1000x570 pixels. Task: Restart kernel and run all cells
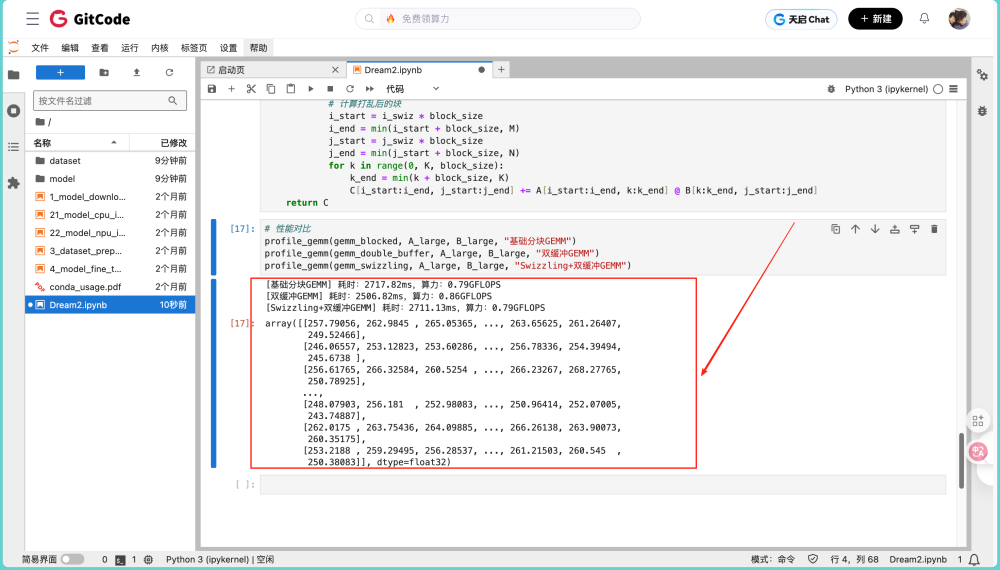pos(370,89)
